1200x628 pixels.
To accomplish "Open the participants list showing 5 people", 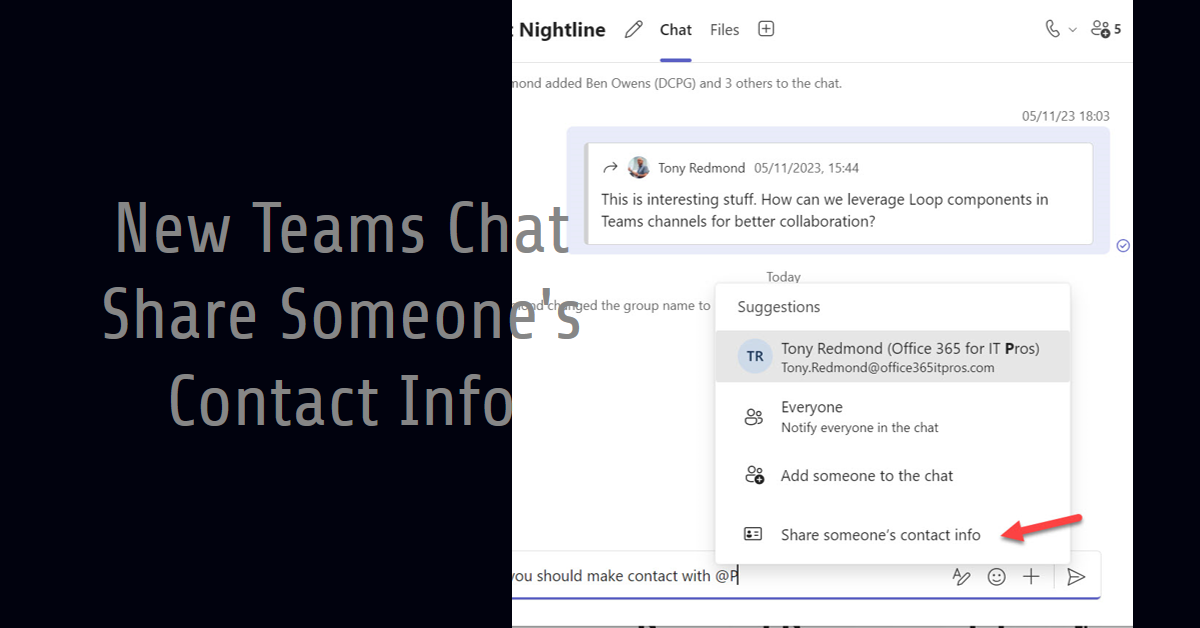I will [x=1105, y=29].
